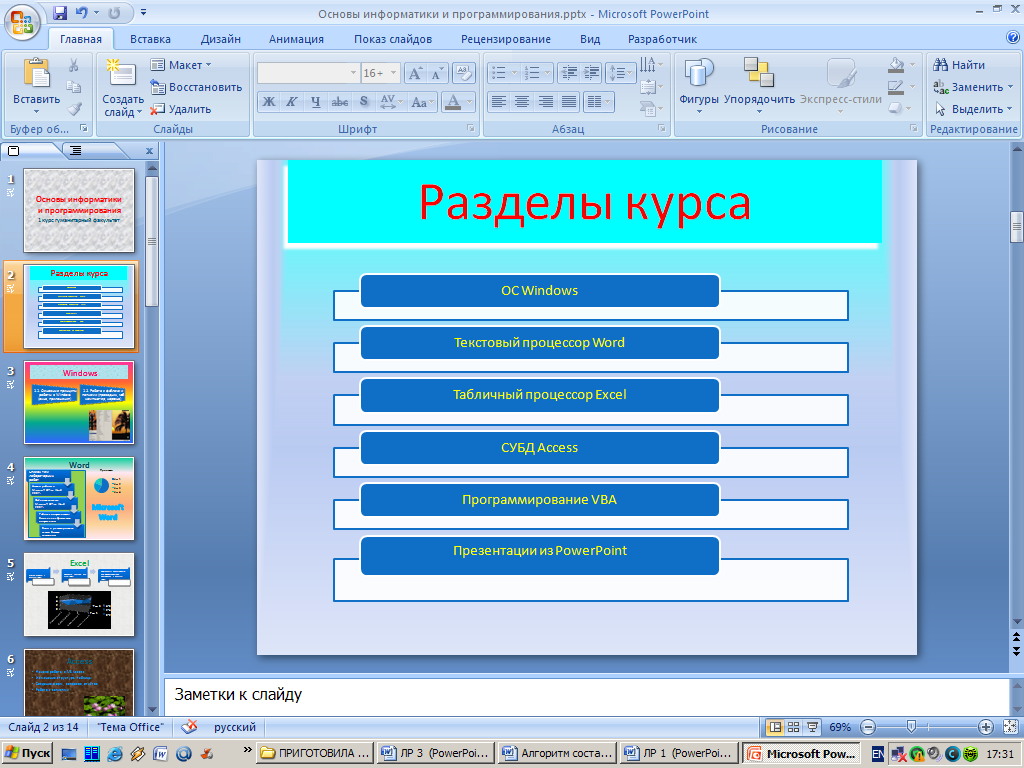Open the font name combo box
Viewport: 1024px width, 768px height.
click(308, 73)
